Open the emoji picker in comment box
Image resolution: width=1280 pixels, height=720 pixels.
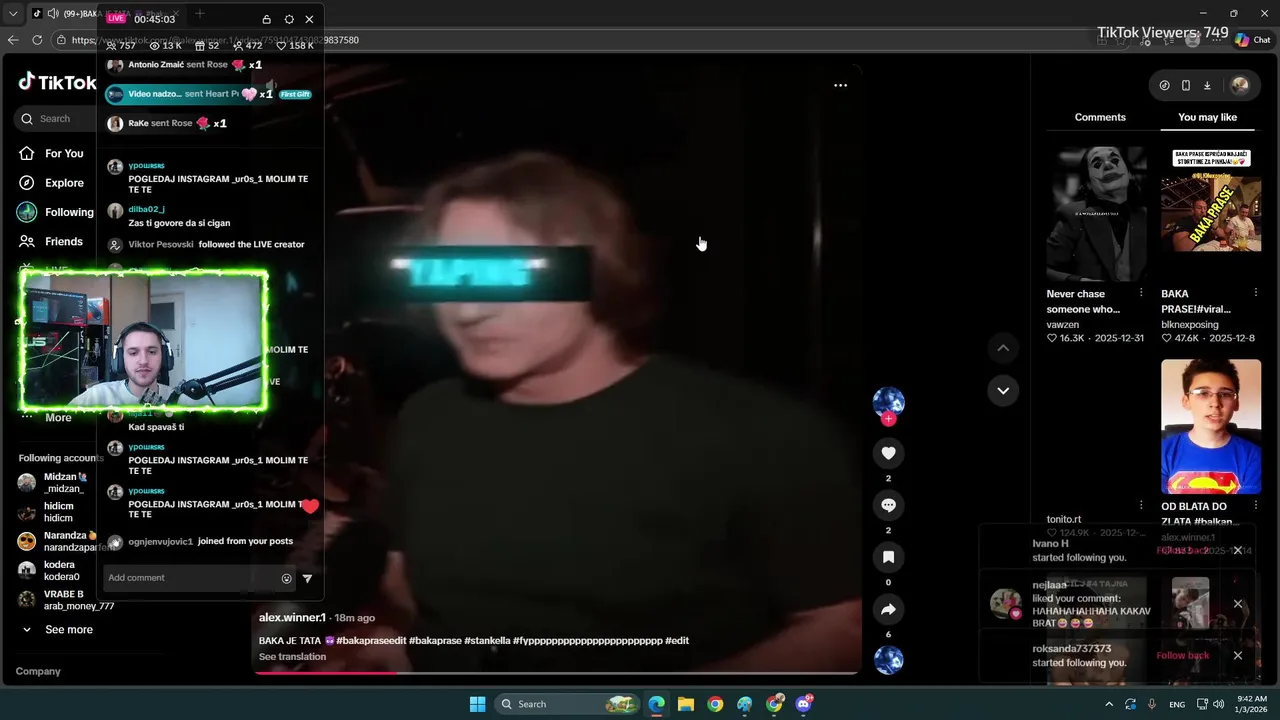pyautogui.click(x=287, y=578)
